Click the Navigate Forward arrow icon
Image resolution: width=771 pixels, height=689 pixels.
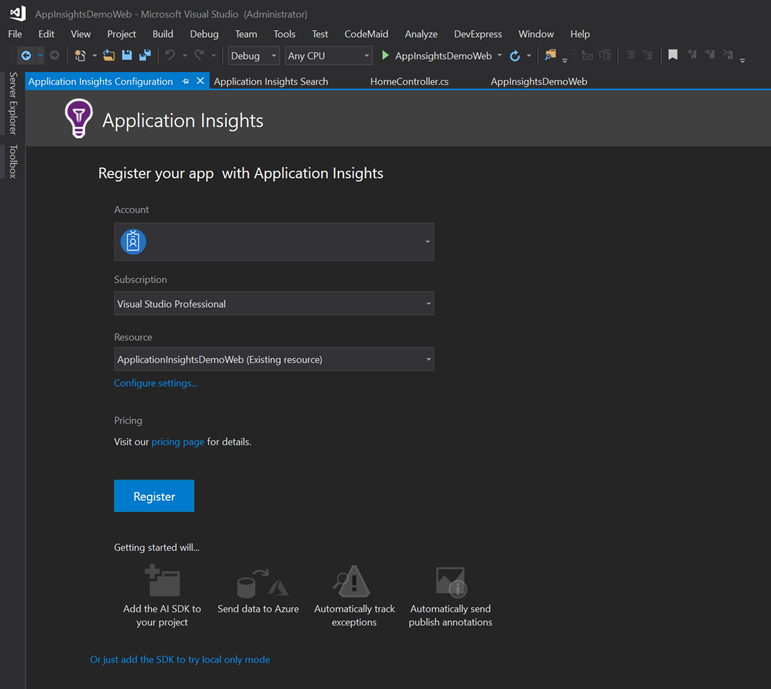point(55,56)
